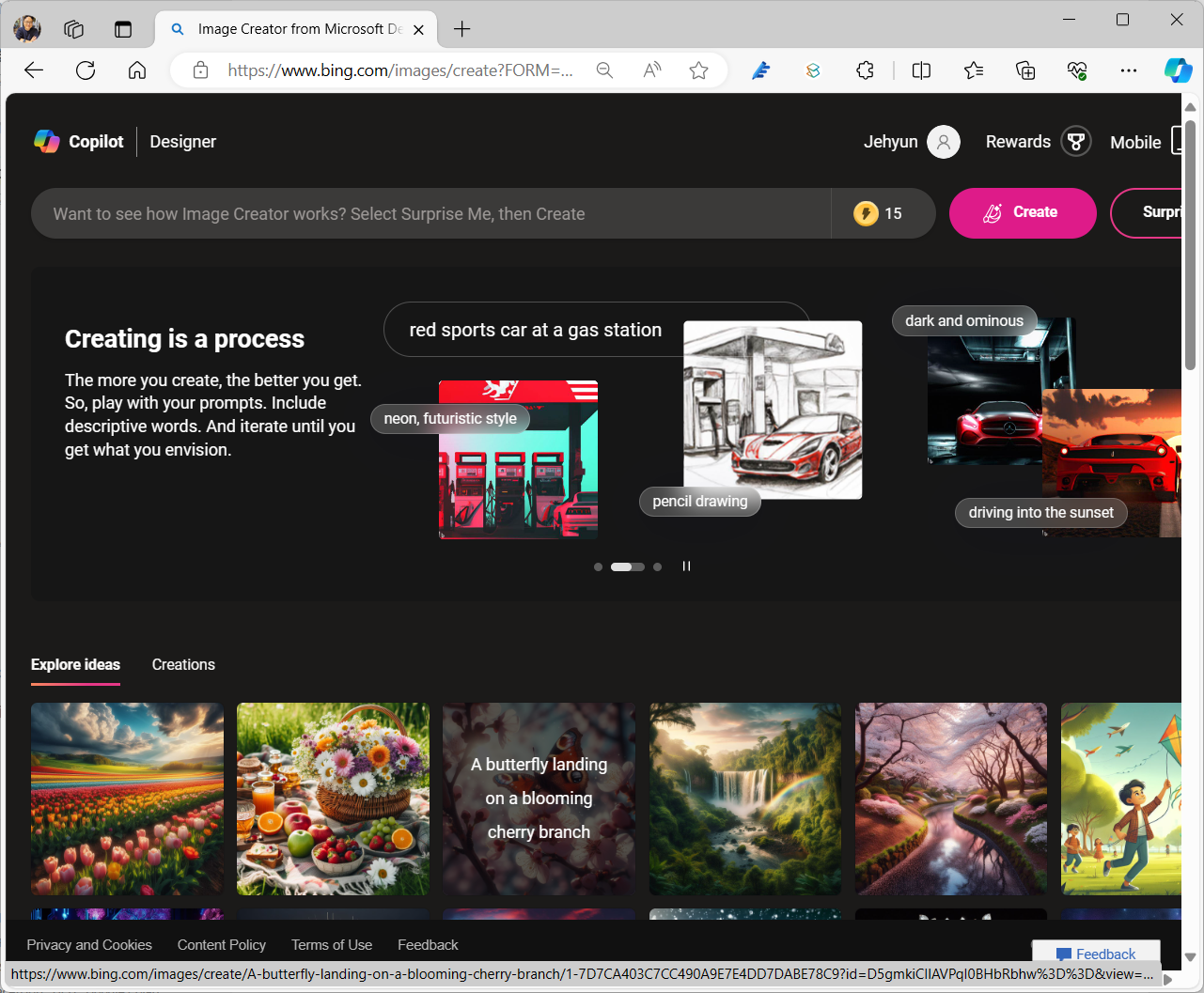Click the footer Feedback link
Image resolution: width=1204 pixels, height=993 pixels.
[428, 945]
